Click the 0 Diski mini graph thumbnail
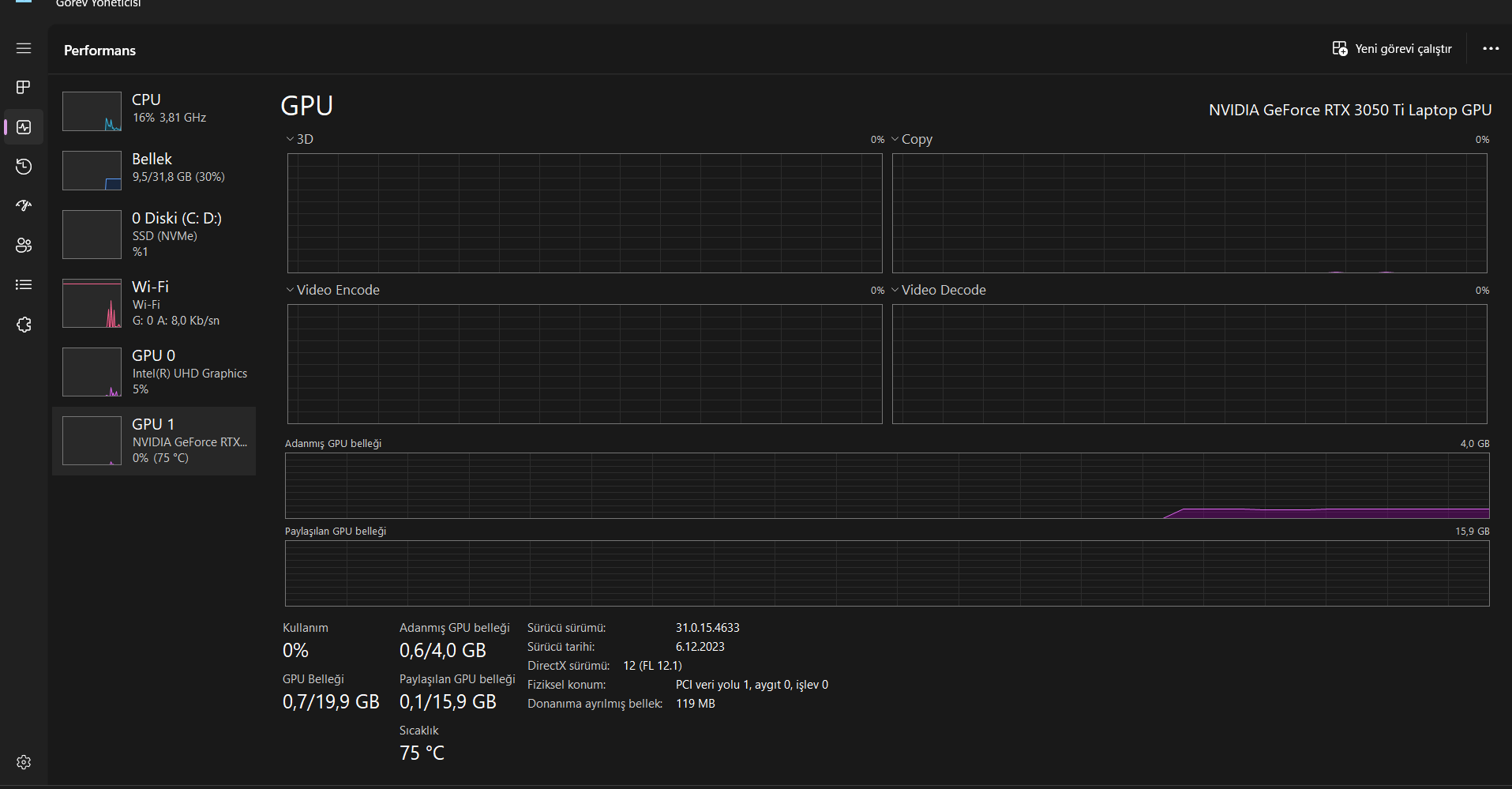The height and width of the screenshot is (789, 1512). pos(92,235)
